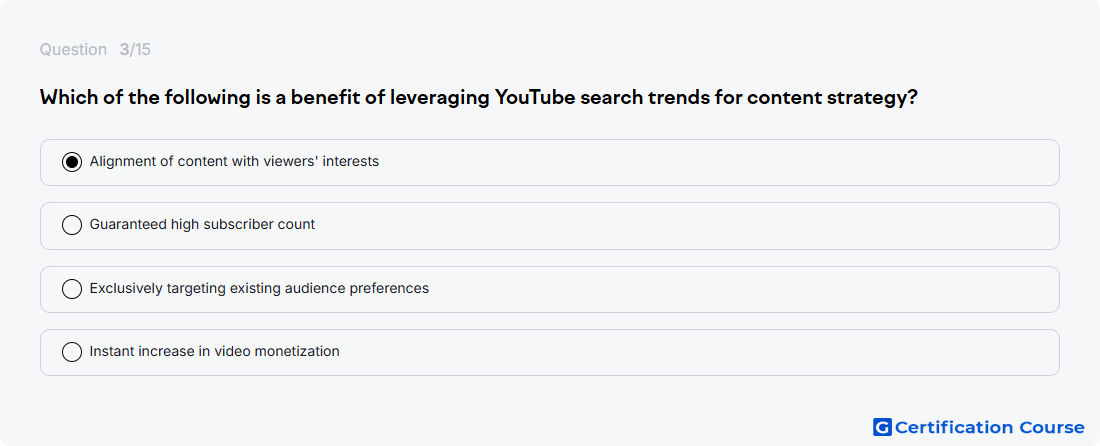Click the gray "Question" label

(73, 50)
